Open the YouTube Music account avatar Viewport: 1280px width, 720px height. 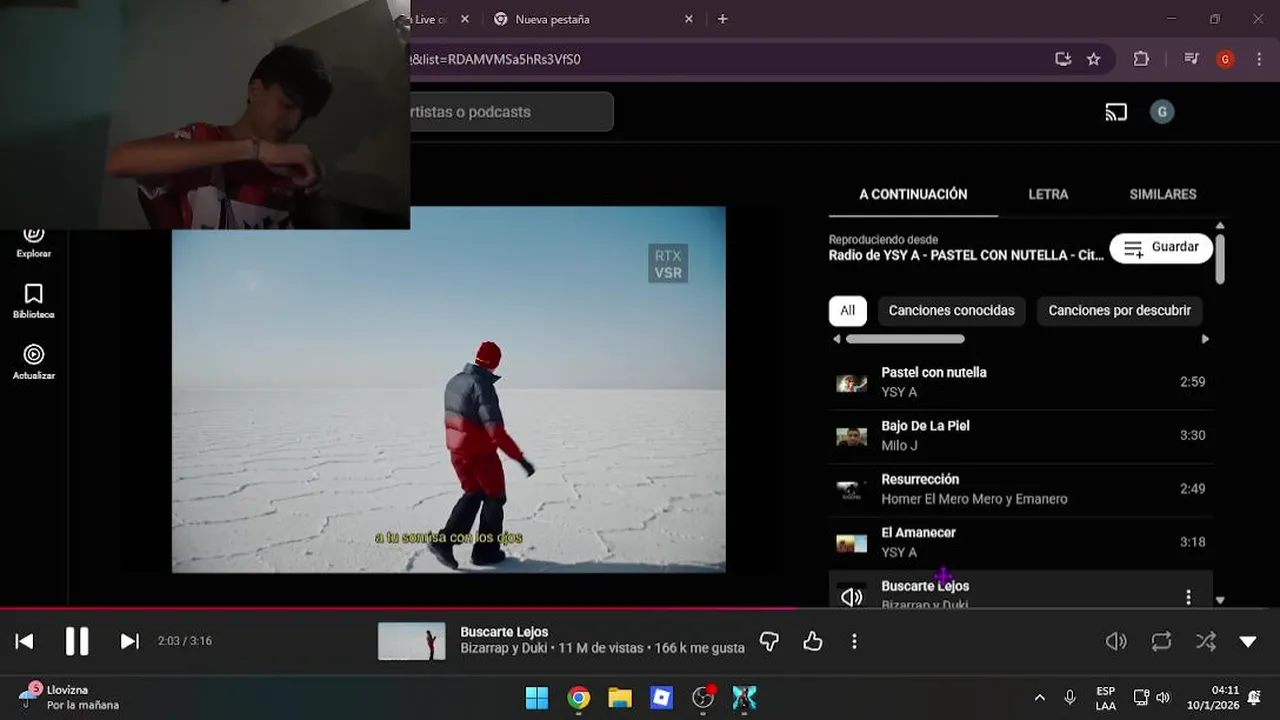click(1161, 112)
